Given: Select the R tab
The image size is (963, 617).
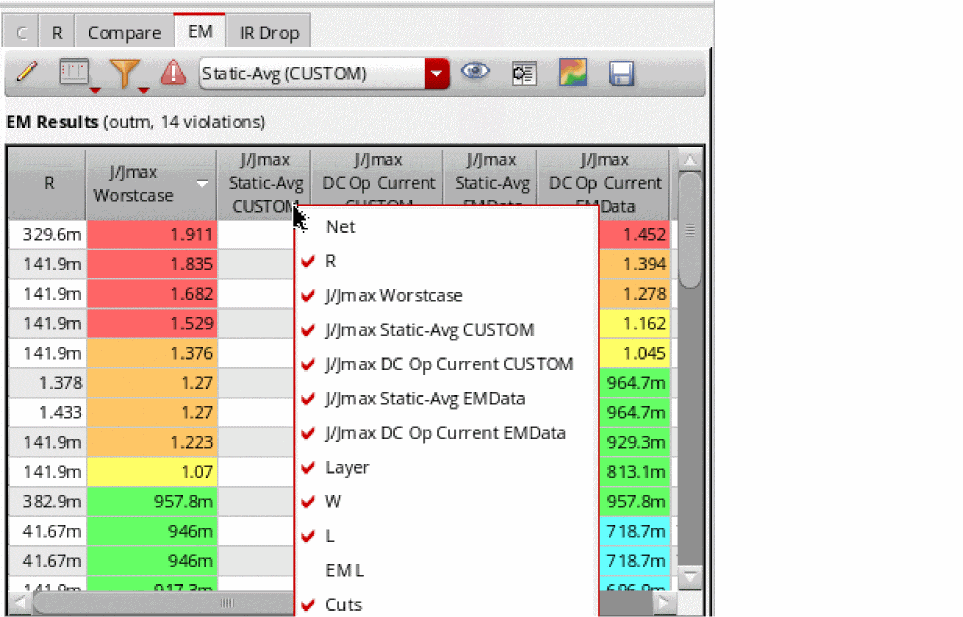Looking at the screenshot, I should tap(57, 33).
